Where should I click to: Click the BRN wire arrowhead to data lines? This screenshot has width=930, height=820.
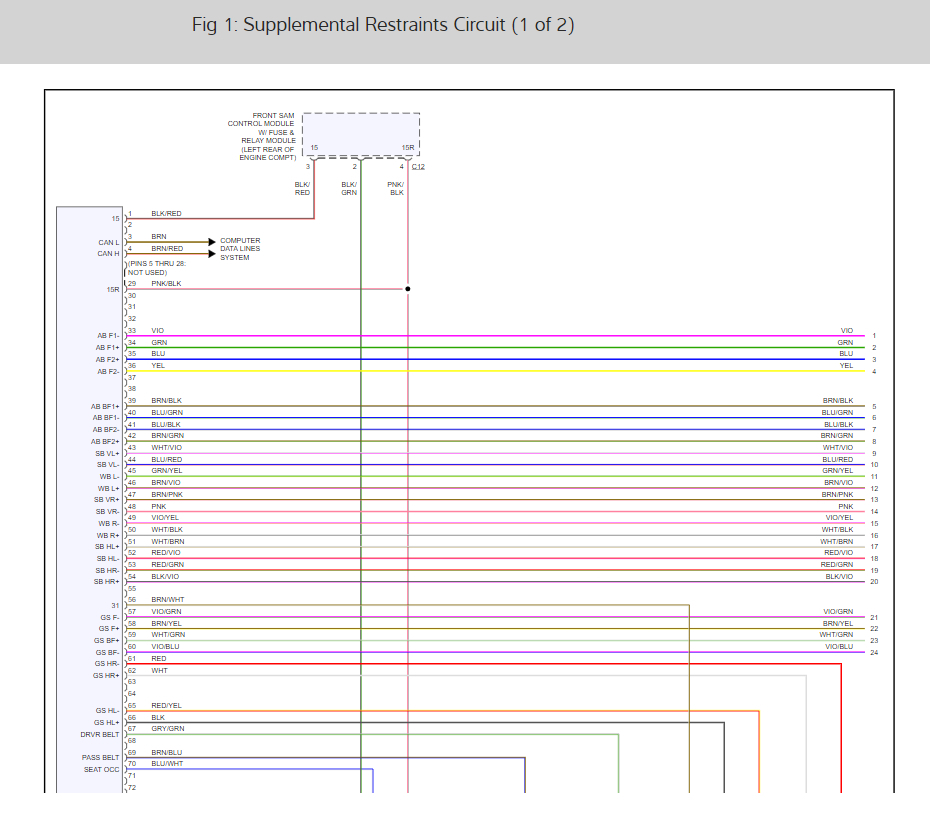[x=212, y=242]
